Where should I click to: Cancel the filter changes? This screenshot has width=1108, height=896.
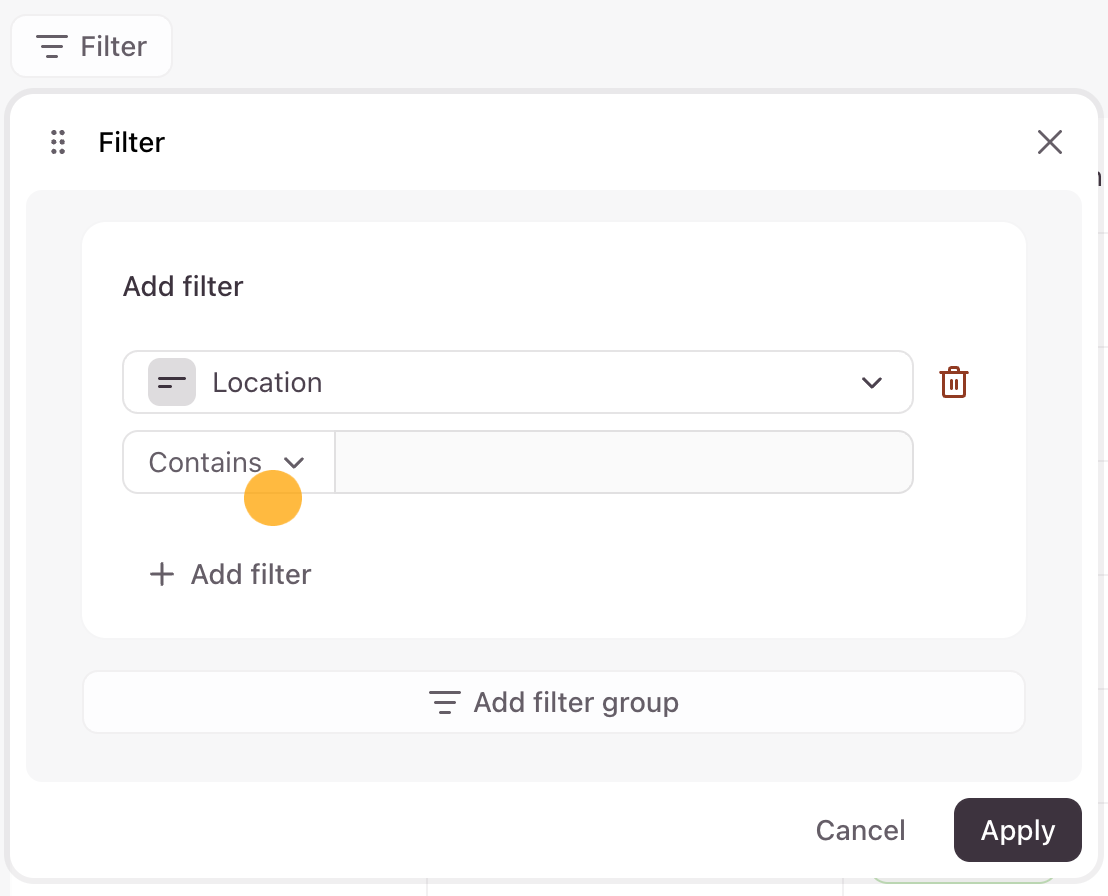pyautogui.click(x=860, y=830)
